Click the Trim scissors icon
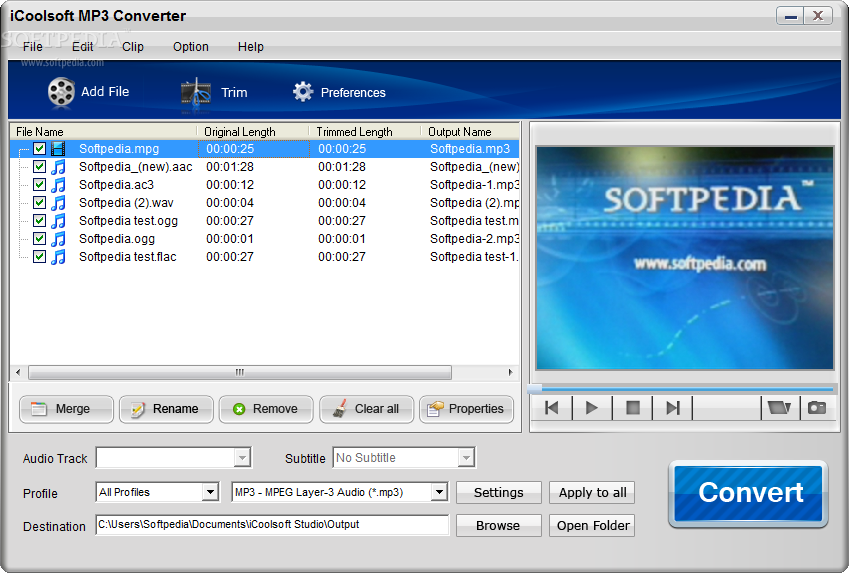 pos(195,93)
